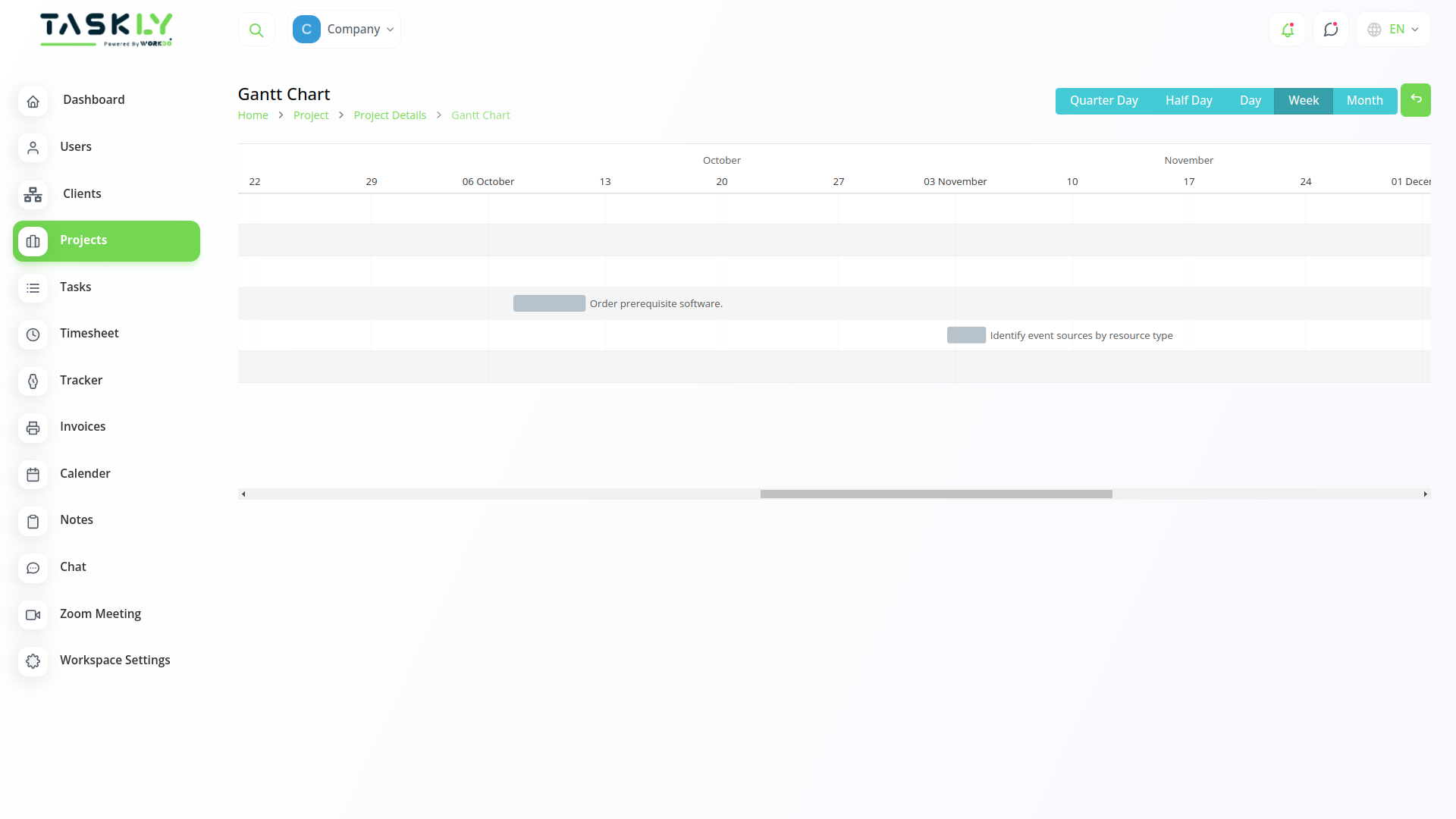
Task: Open the Users section from sidebar
Action: (75, 146)
